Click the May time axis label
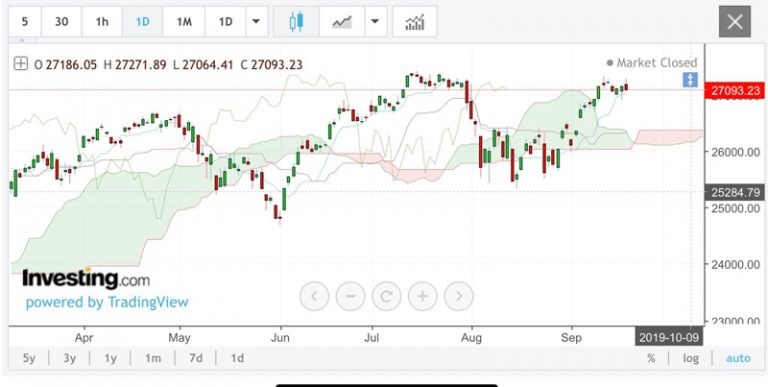Image resolution: width=768 pixels, height=387 pixels. (179, 338)
